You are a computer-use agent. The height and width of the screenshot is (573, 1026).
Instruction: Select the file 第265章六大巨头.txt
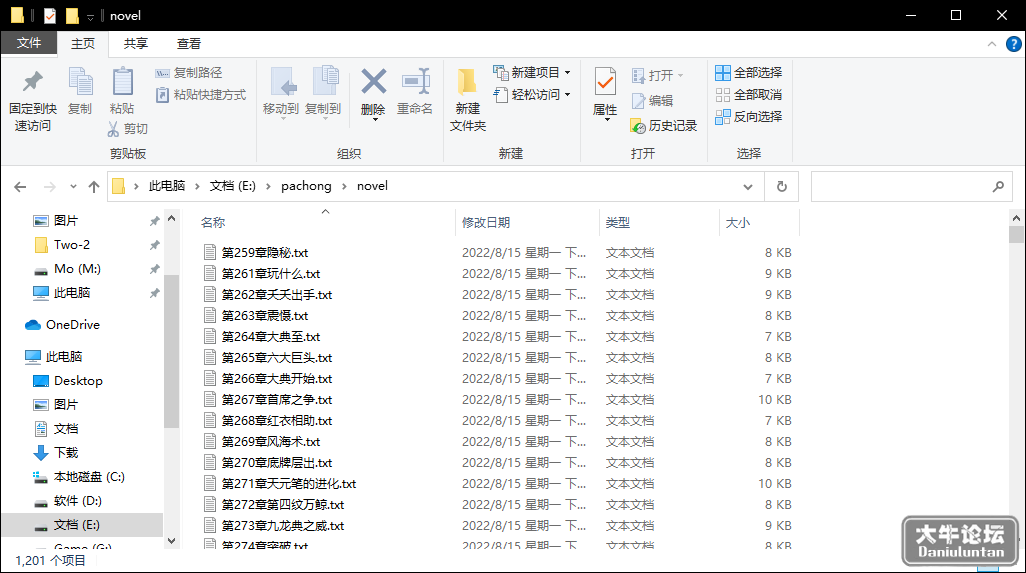coord(277,358)
